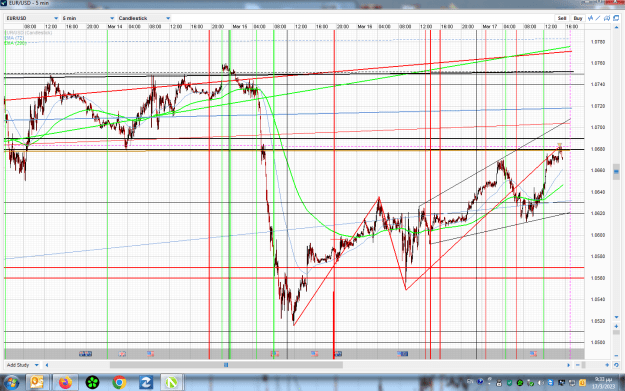Image resolution: width=625 pixels, height=391 pixels.
Task: Click the detach chart window icon
Action: pos(616,18)
